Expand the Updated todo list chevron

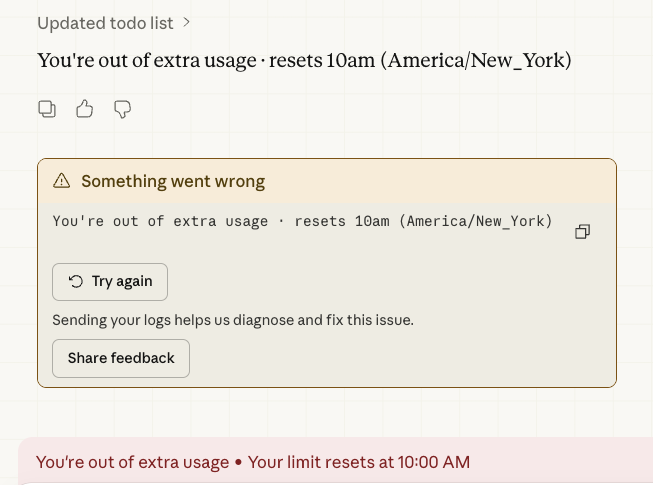point(186,22)
